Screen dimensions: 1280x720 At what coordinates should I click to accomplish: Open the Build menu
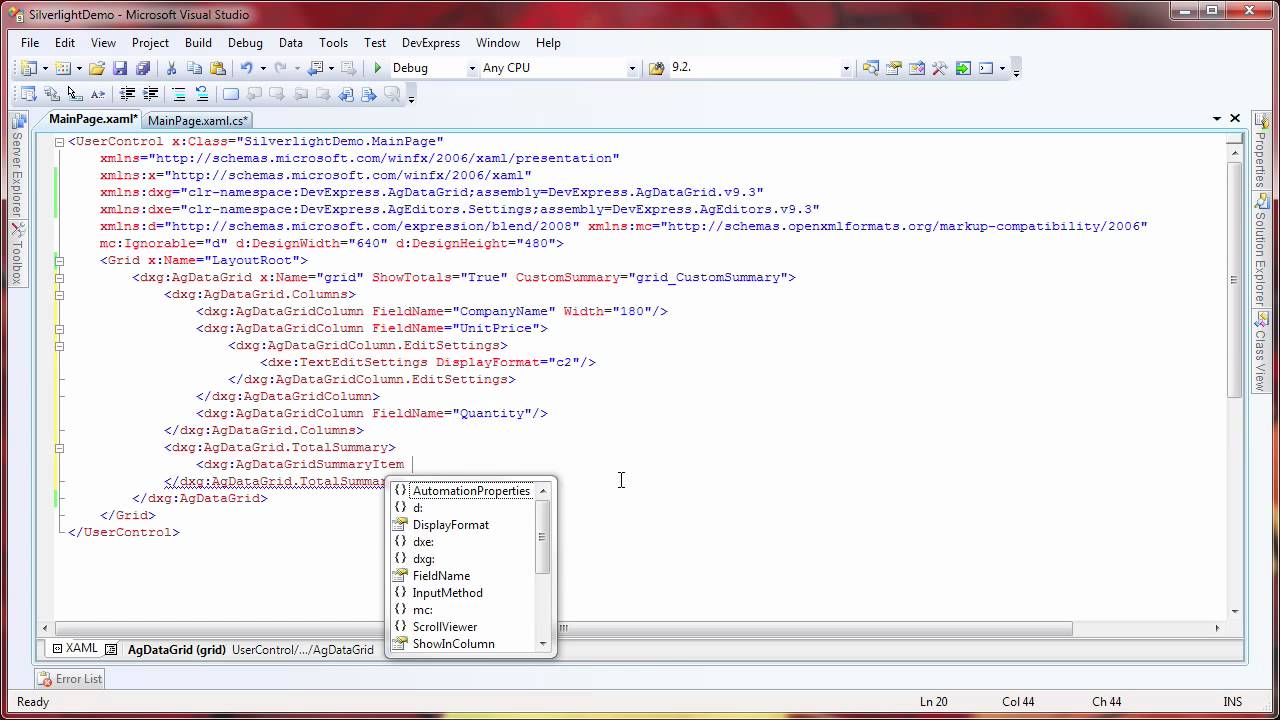(x=198, y=43)
